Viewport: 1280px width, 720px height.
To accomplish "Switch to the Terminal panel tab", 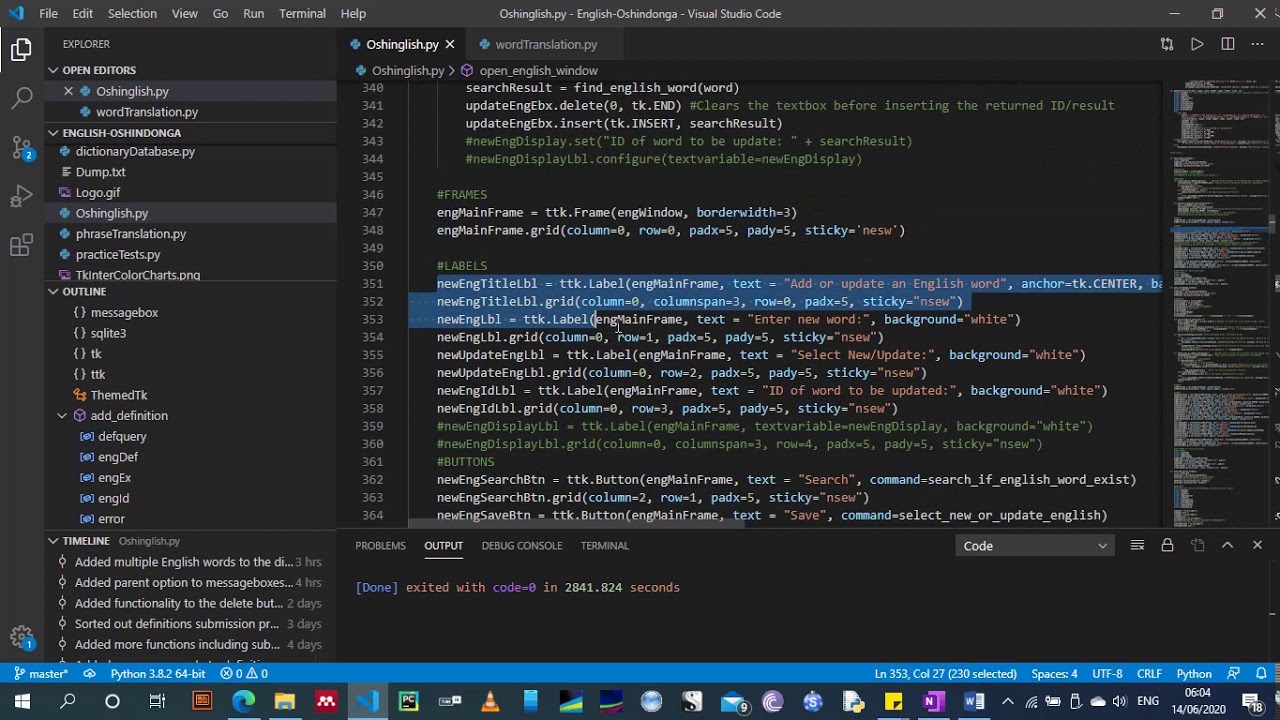I will (x=604, y=545).
